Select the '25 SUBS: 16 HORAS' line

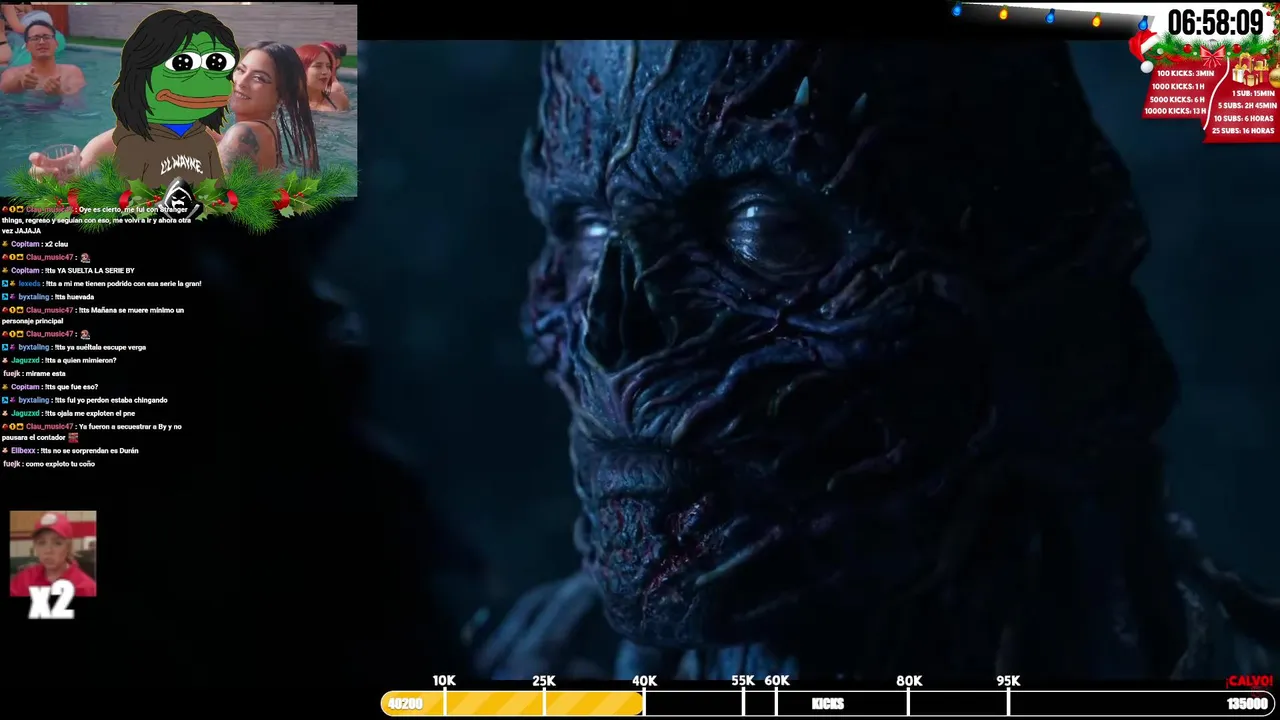(1243, 130)
